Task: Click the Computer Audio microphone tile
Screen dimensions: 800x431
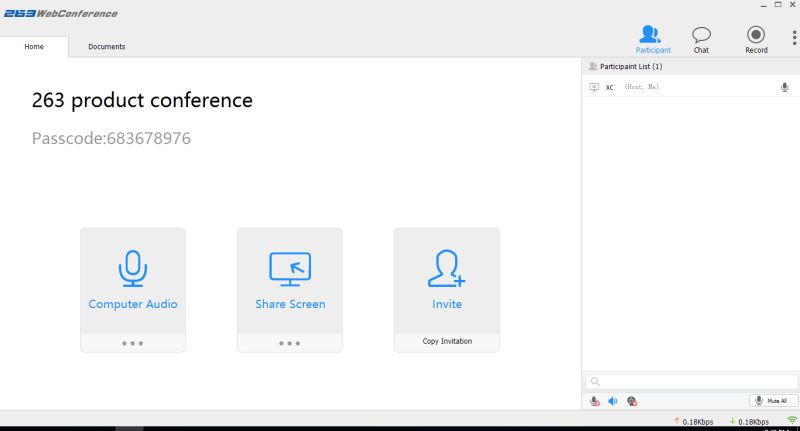Action: 133,280
